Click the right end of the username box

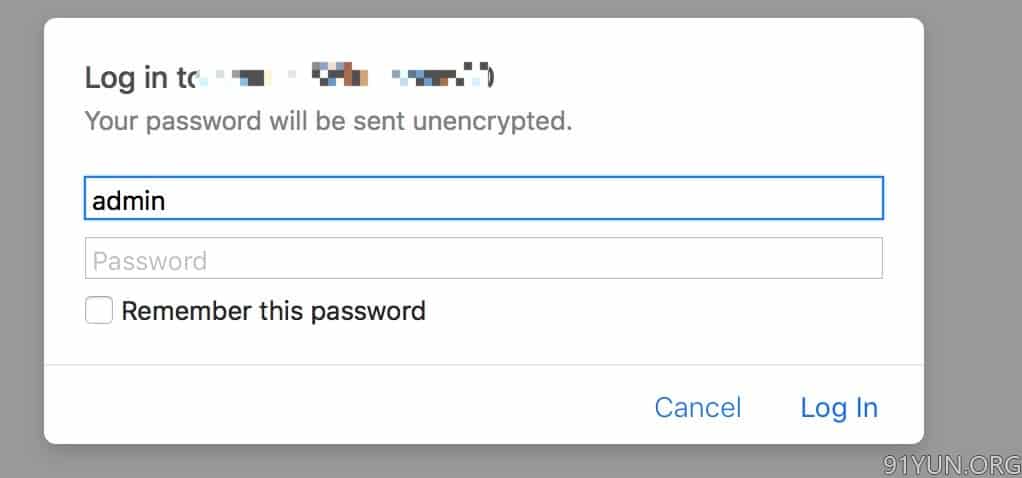[x=860, y=198]
